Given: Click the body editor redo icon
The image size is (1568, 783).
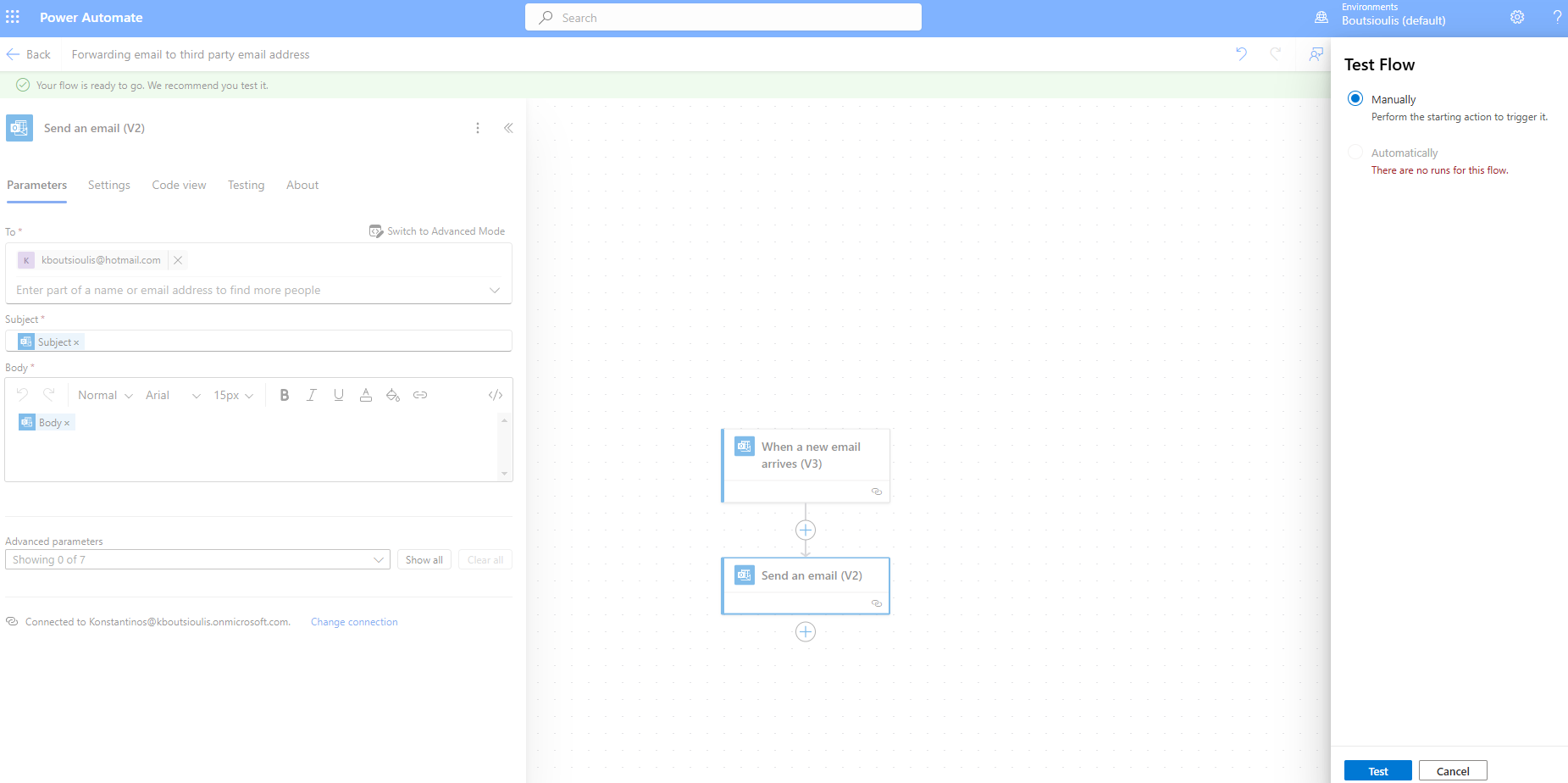Looking at the screenshot, I should point(49,395).
